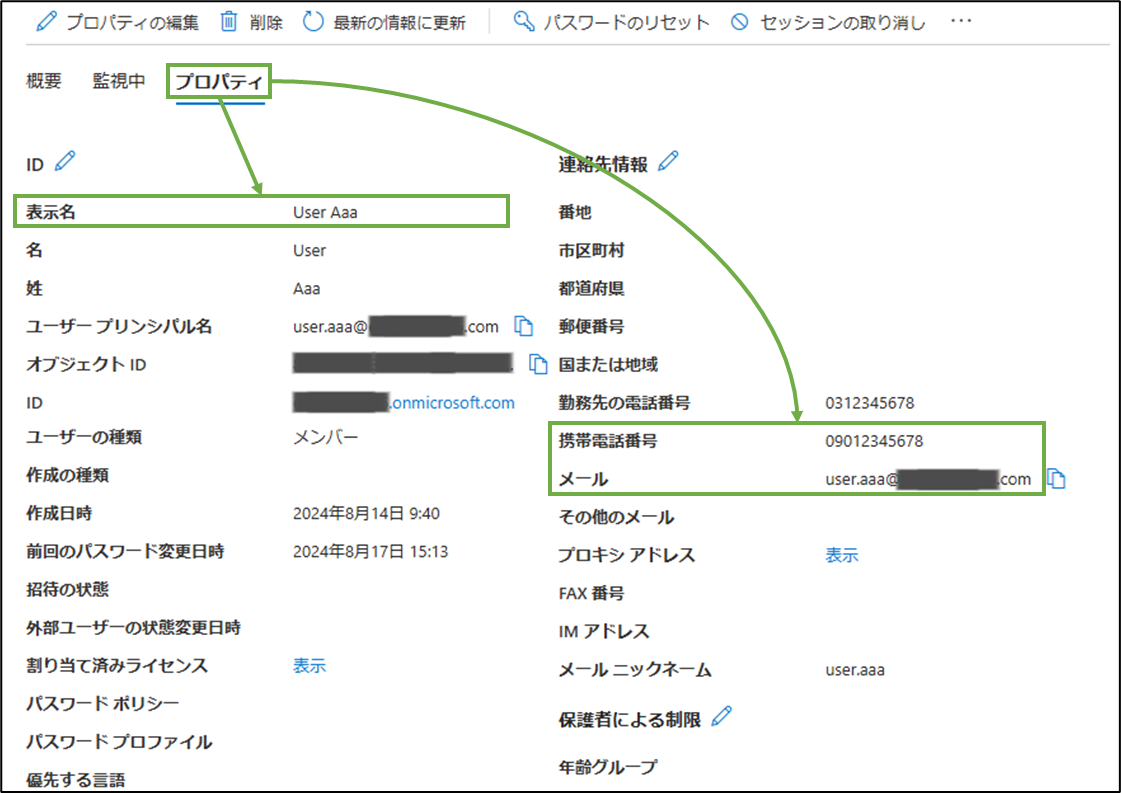Viewport: 1121px width, 793px height.
Task: Refresh with 最新の情報に更新
Action: tap(384, 22)
